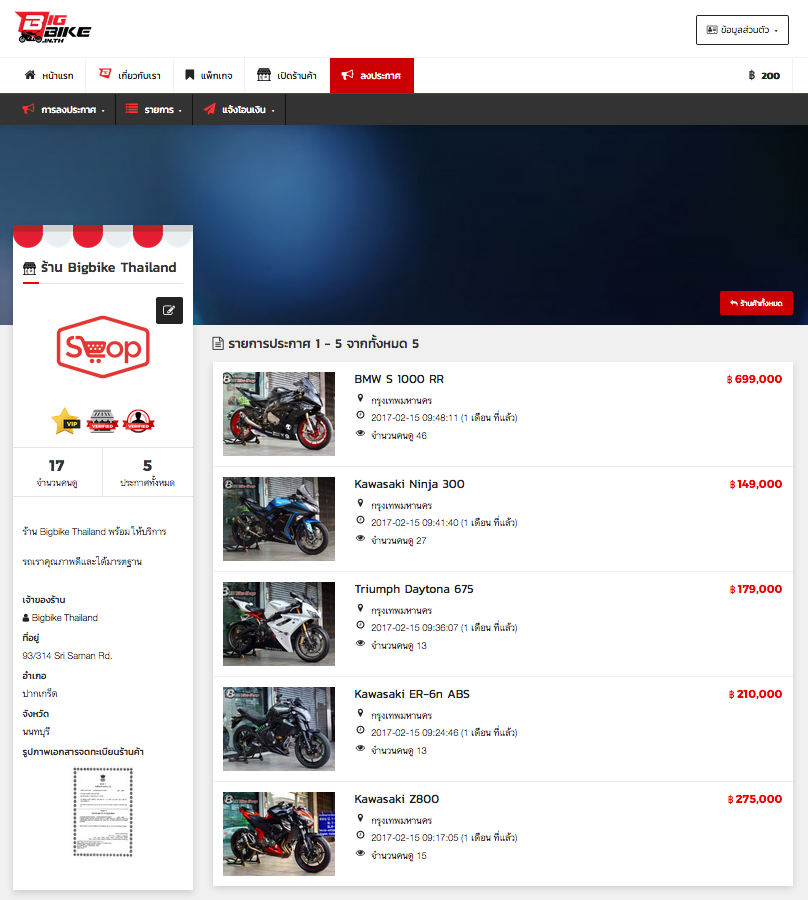The image size is (808, 900).
Task: Click the ร้าน Bigbike Thailand shop heading
Action: pos(108,267)
